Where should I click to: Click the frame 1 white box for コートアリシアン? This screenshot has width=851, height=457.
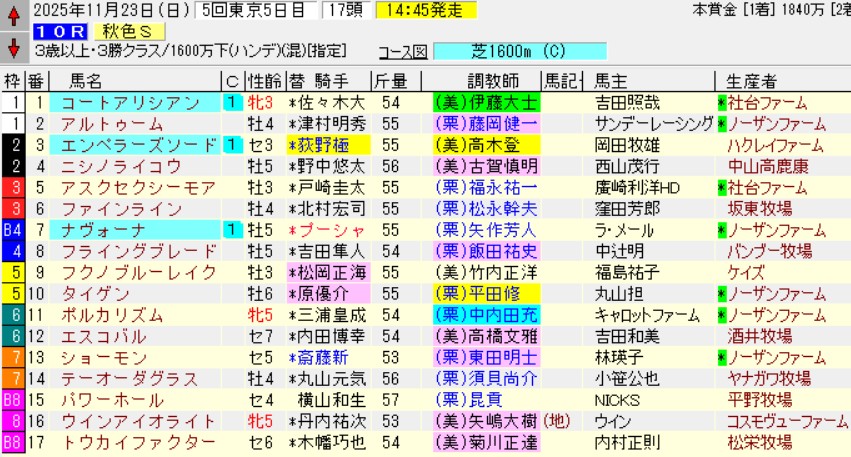click(12, 102)
